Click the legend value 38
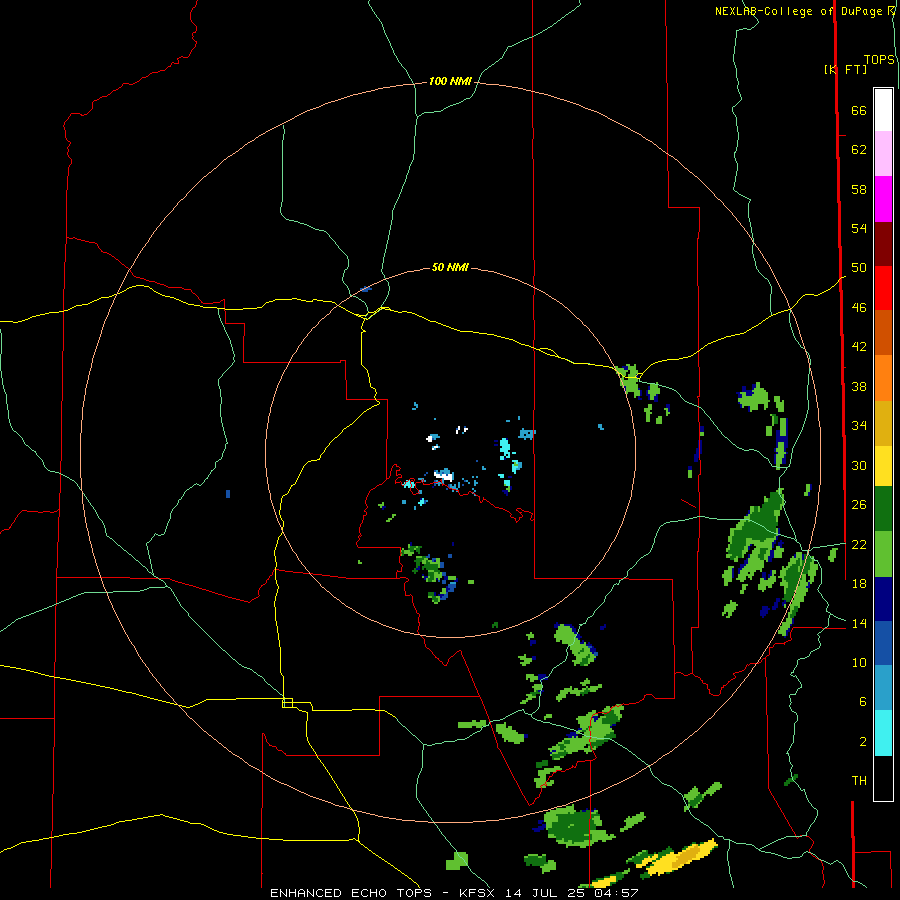Screen dimensions: 900x900 859,387
